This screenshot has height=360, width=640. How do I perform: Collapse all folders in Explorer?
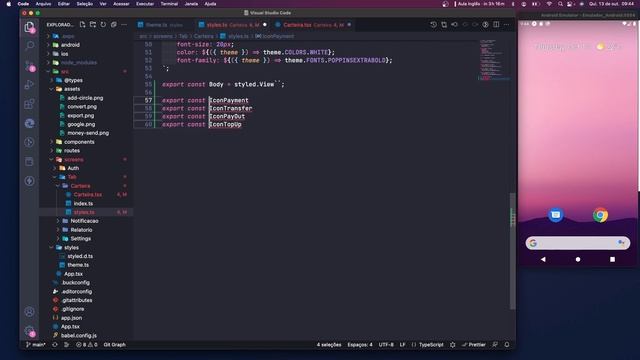(x=113, y=24)
